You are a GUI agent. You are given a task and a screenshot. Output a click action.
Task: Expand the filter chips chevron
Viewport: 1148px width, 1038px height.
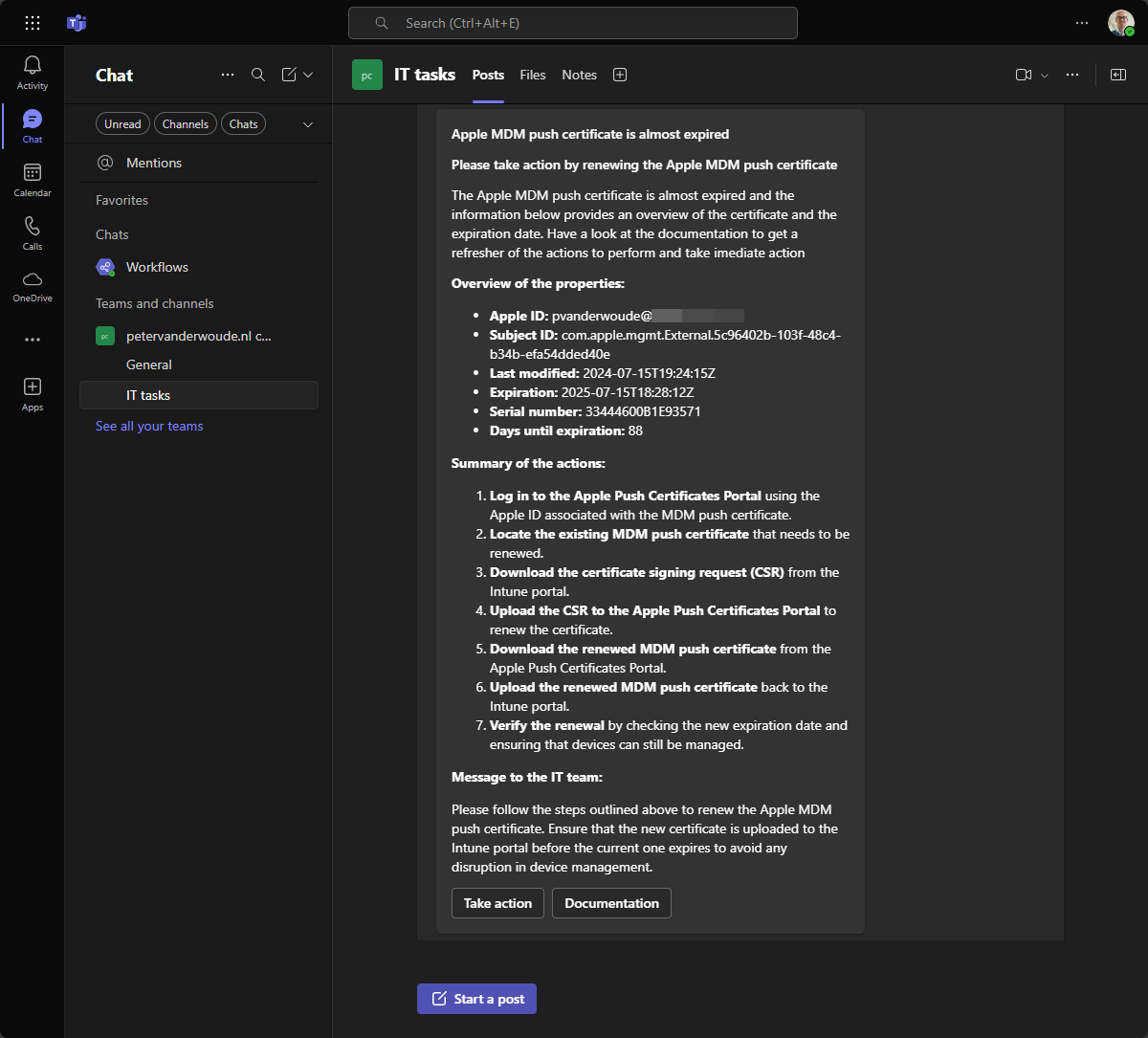tap(308, 124)
